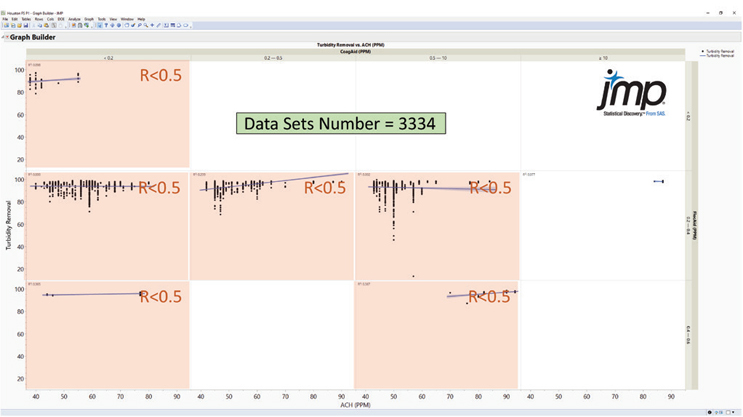Click the Data Sets Number text box
Image resolution: width=743 pixels, height=417 pixels.
[340, 124]
